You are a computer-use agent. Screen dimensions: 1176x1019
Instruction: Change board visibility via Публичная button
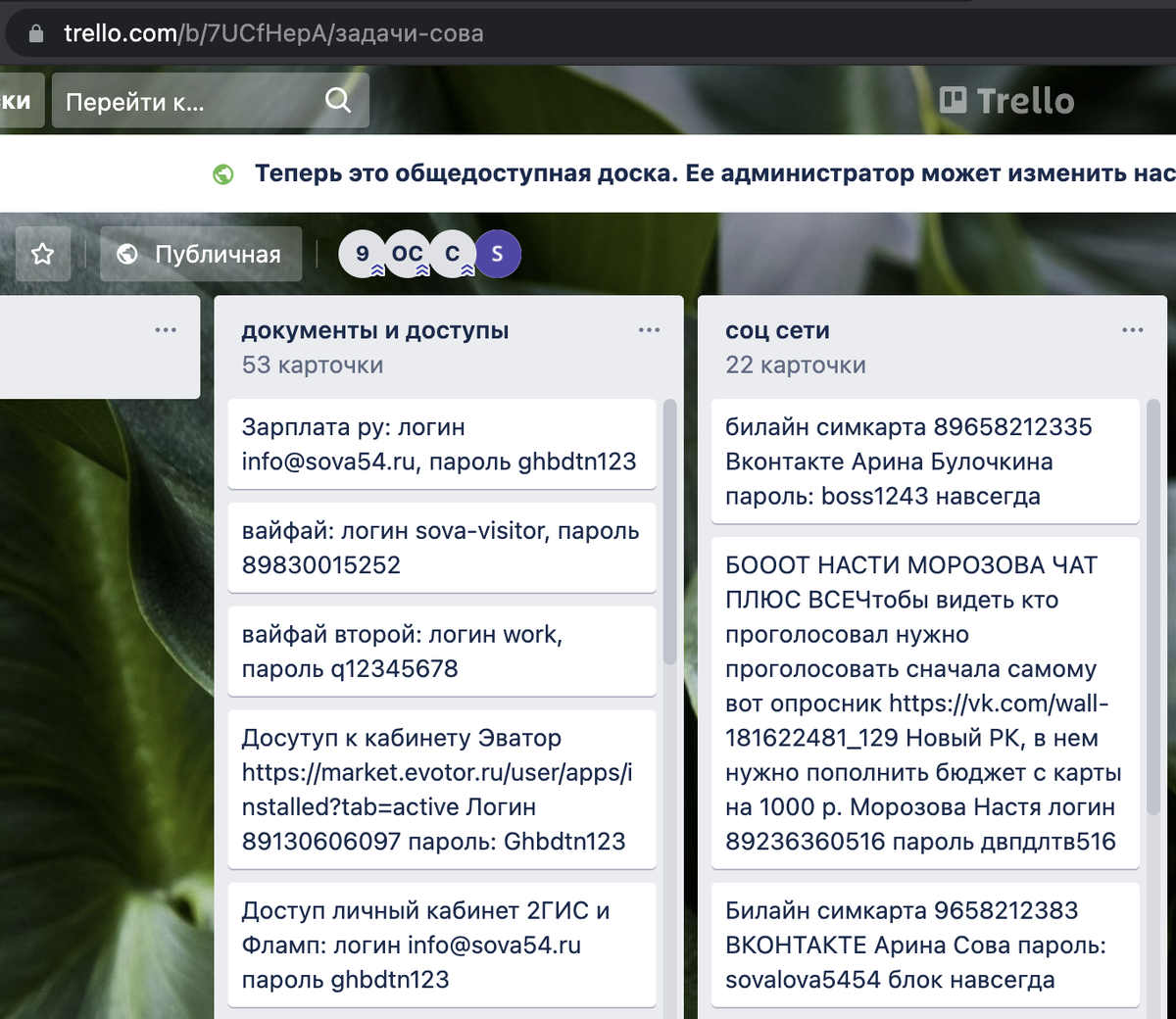(201, 254)
